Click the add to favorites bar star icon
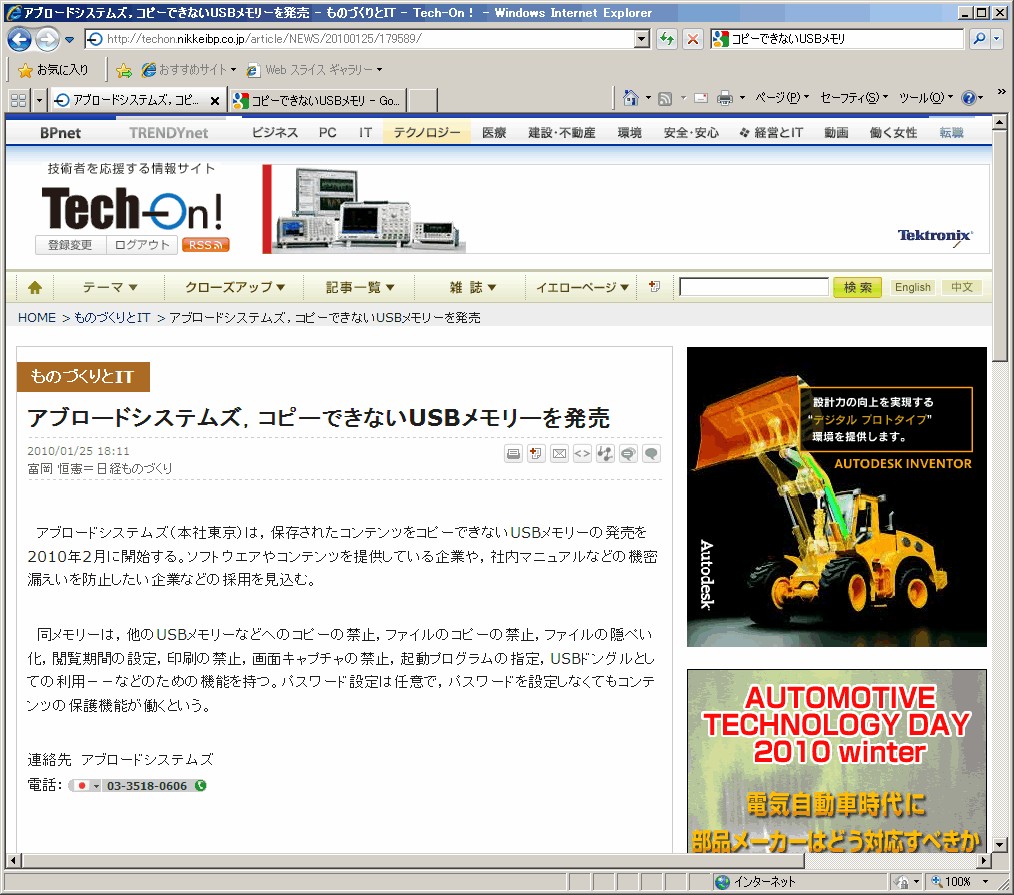 point(124,70)
